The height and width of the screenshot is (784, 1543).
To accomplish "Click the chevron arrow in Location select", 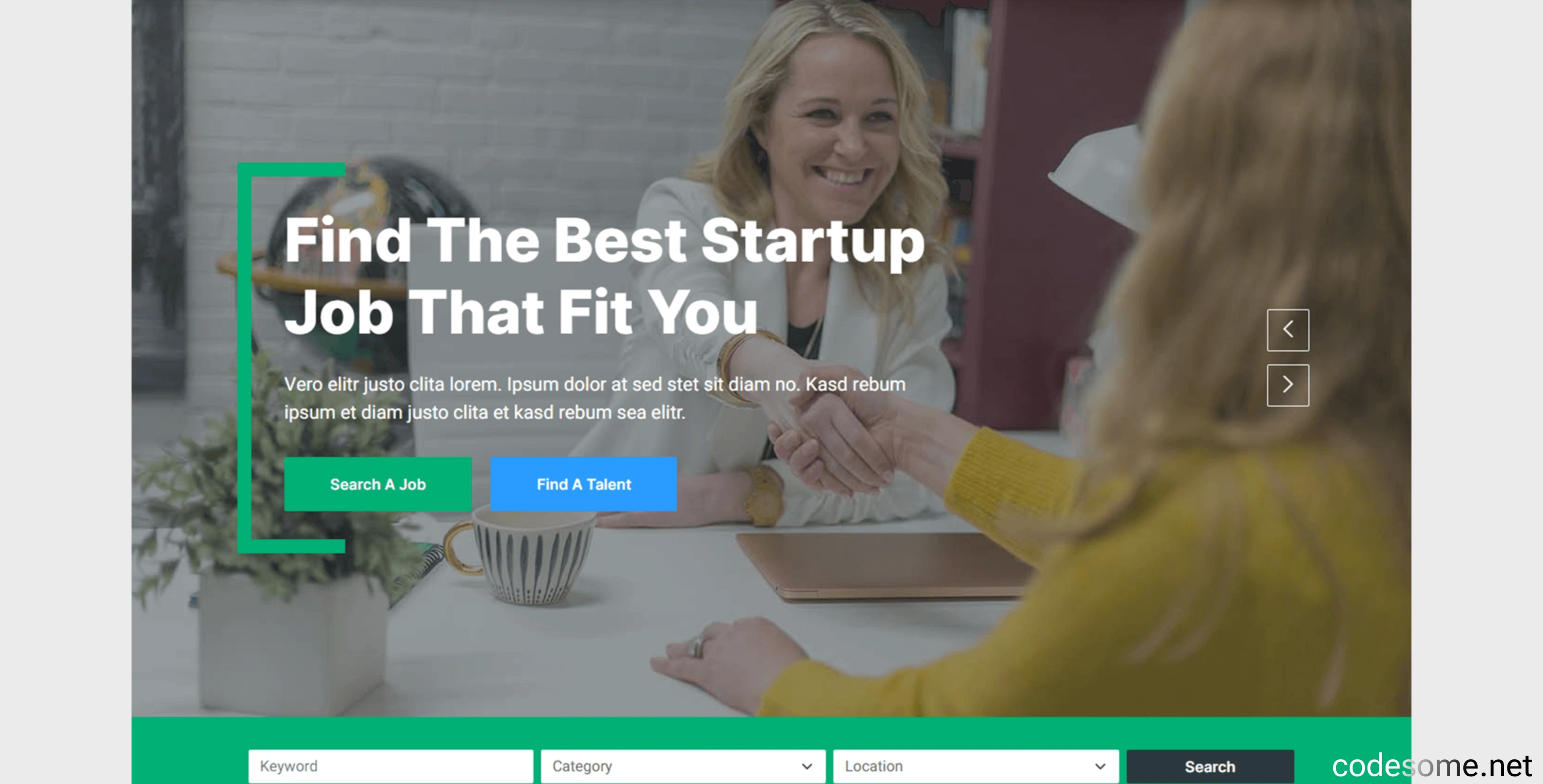I will tap(1100, 766).
